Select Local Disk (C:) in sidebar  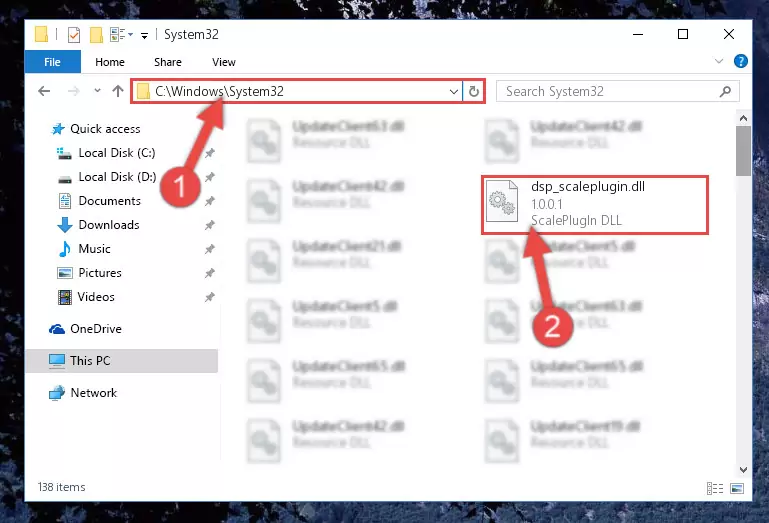(117, 153)
